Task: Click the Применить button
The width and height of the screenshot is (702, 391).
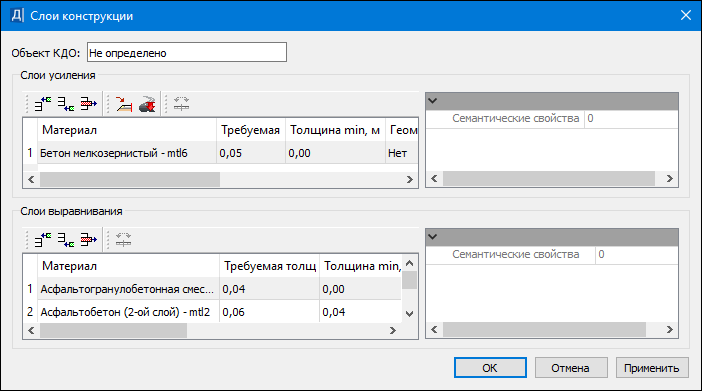Action: pos(652,368)
